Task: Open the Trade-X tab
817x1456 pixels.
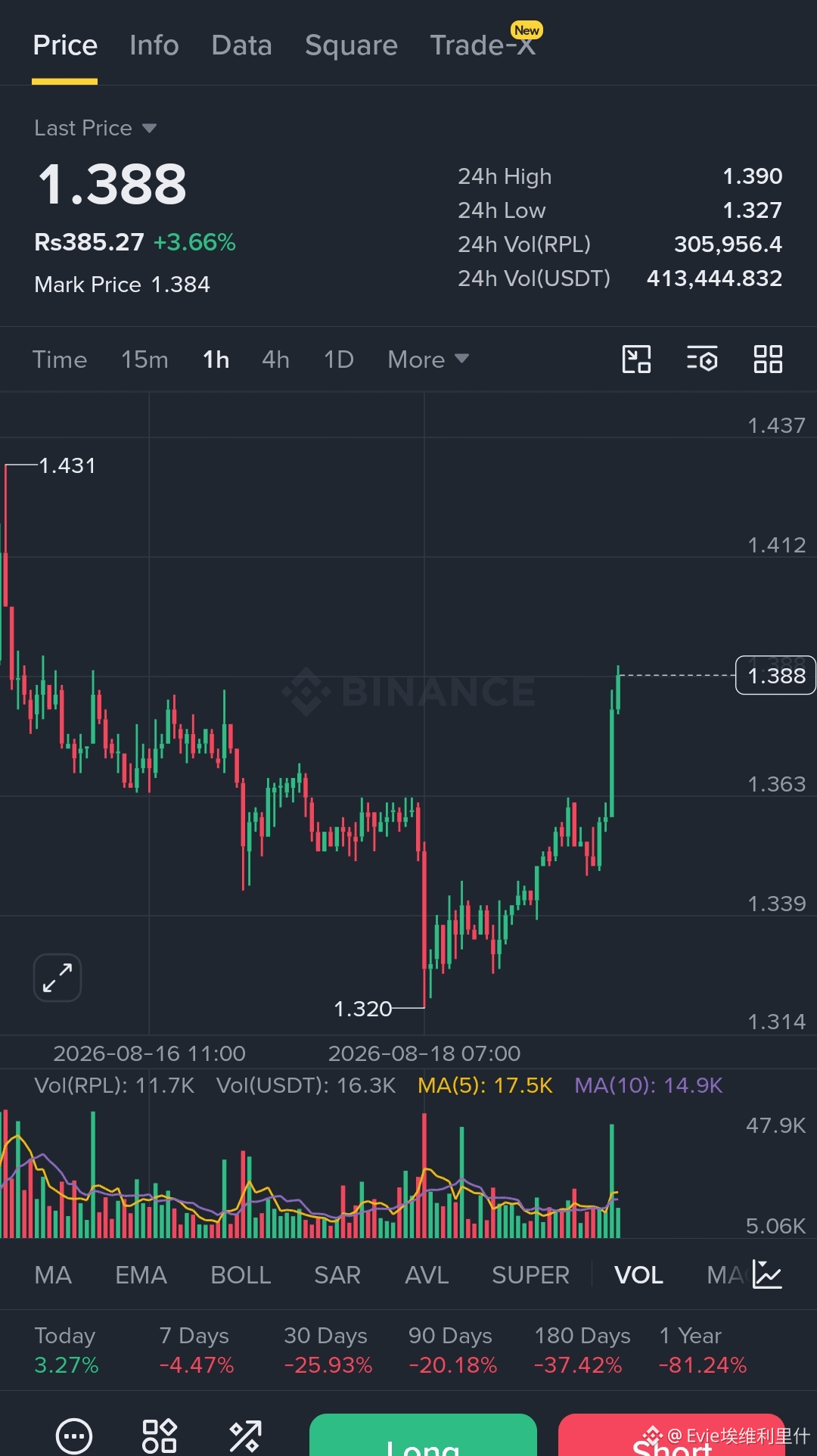Action: (x=483, y=44)
